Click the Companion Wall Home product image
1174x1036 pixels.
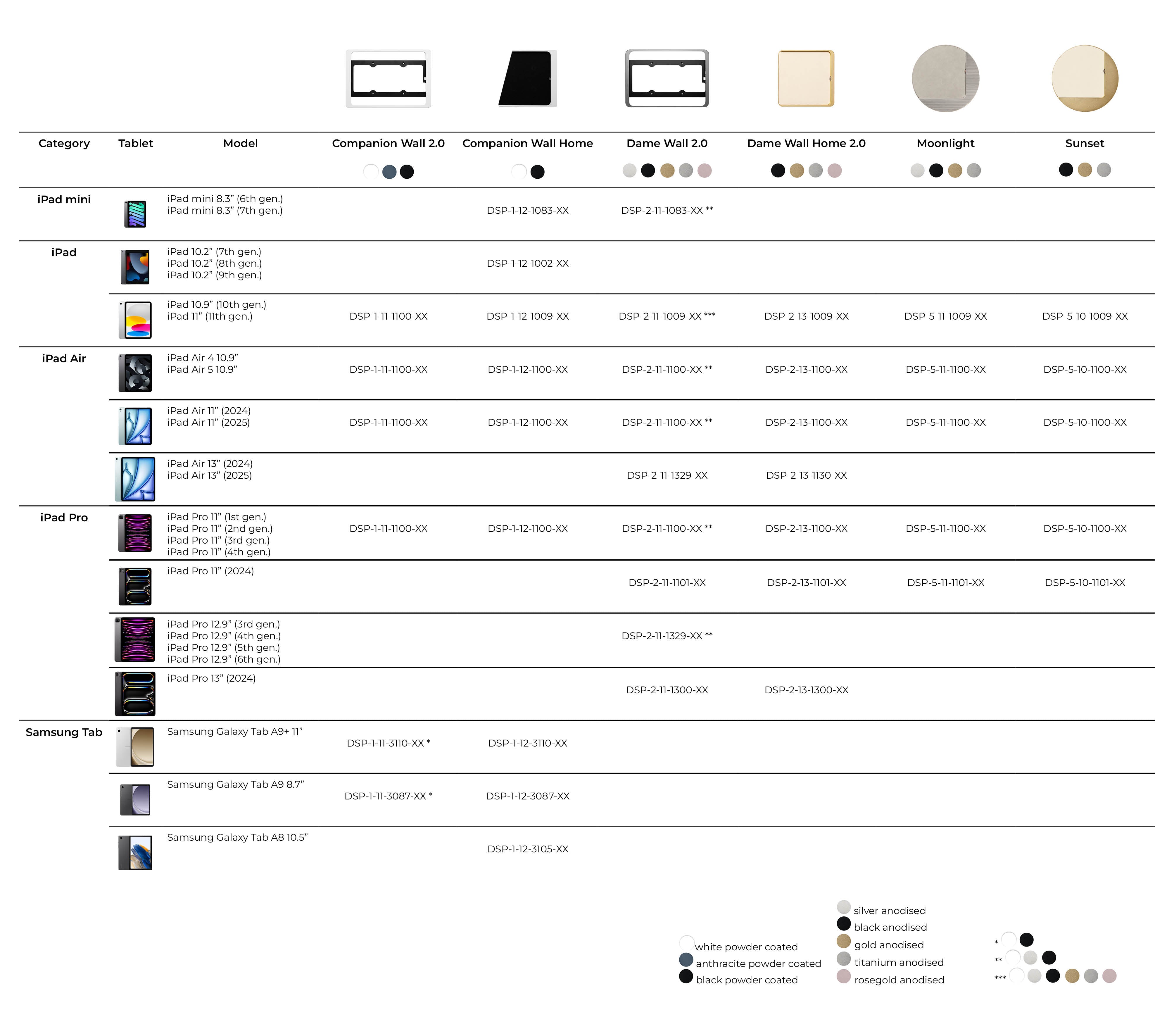(527, 79)
